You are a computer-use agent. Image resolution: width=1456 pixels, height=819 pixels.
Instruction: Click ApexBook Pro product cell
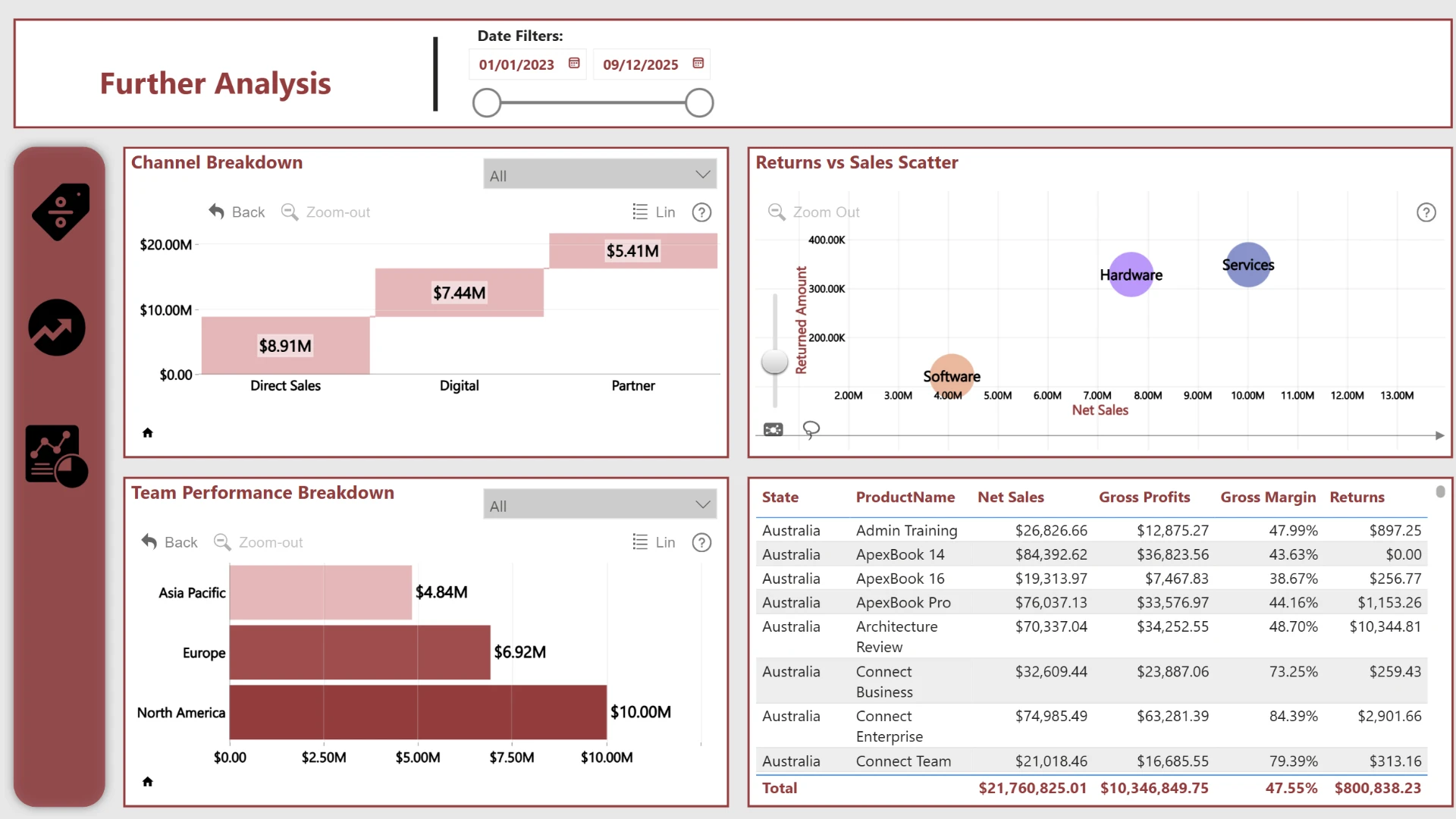click(903, 602)
